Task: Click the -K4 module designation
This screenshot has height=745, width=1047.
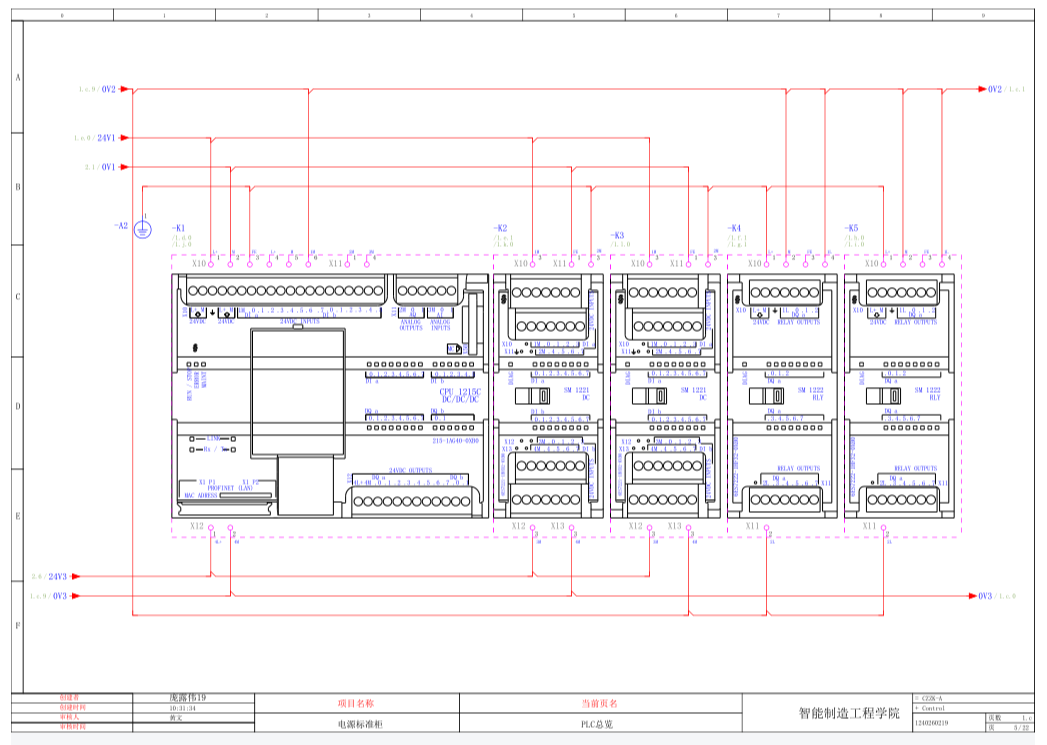Action: pos(734,228)
